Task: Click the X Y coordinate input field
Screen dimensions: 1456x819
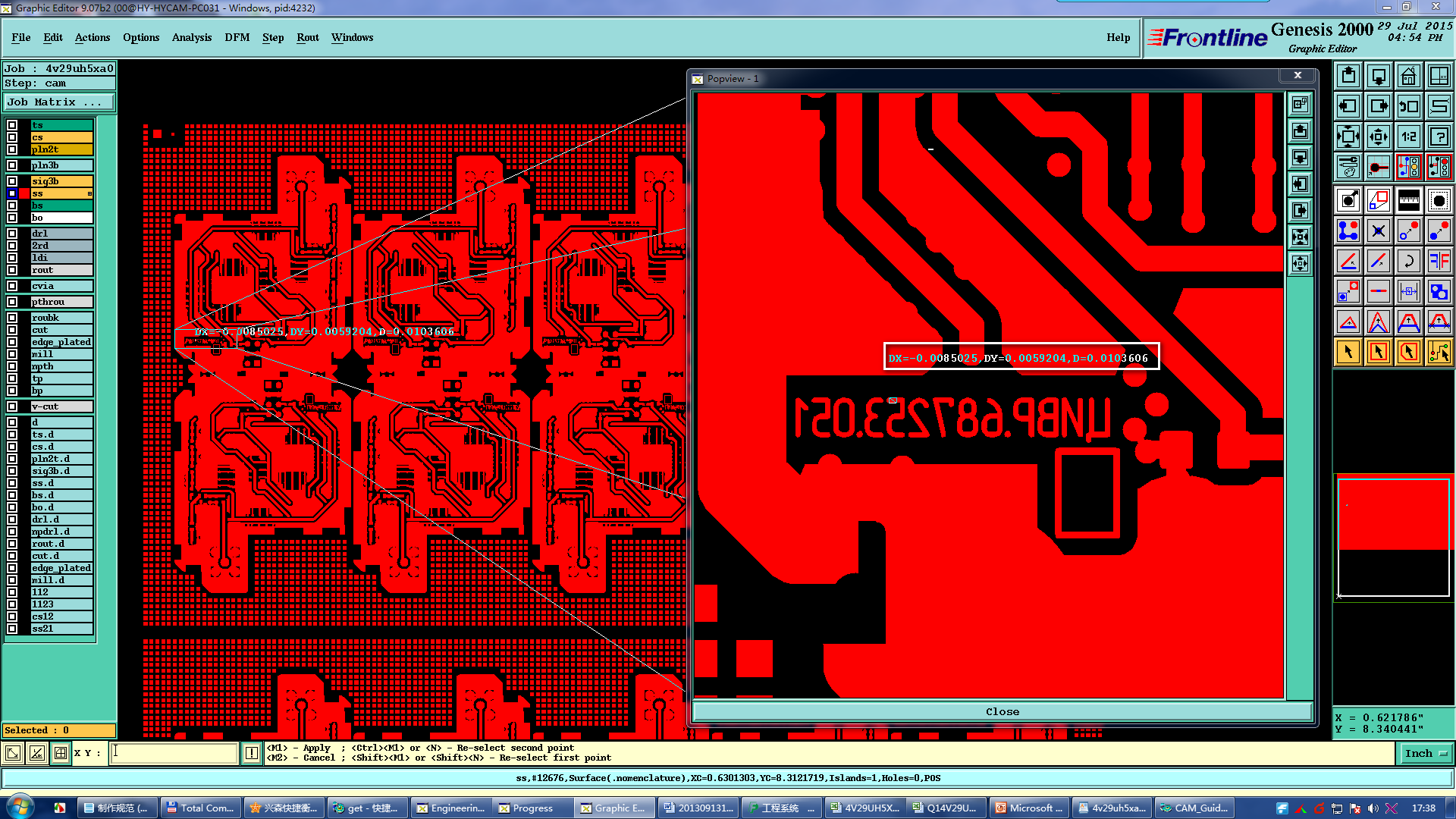Action: tap(174, 753)
